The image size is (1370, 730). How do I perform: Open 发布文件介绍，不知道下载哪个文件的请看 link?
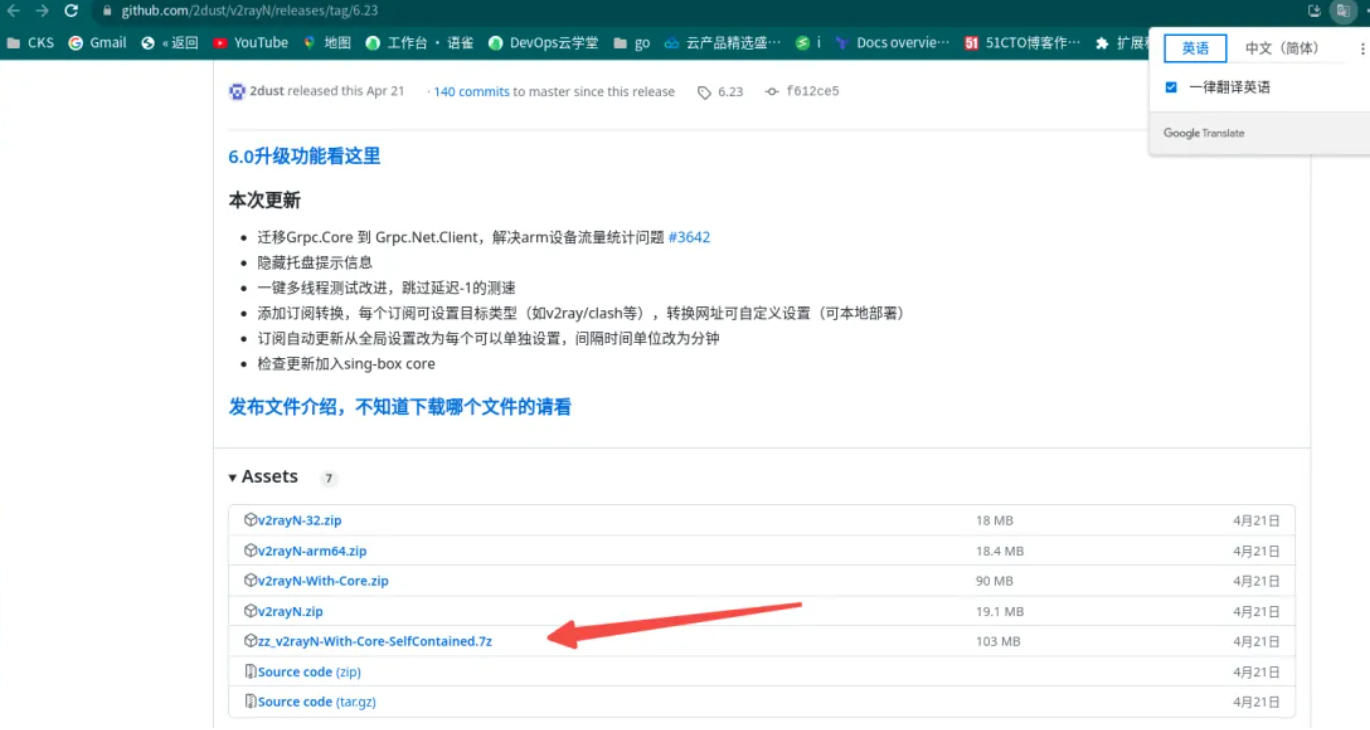pos(400,407)
